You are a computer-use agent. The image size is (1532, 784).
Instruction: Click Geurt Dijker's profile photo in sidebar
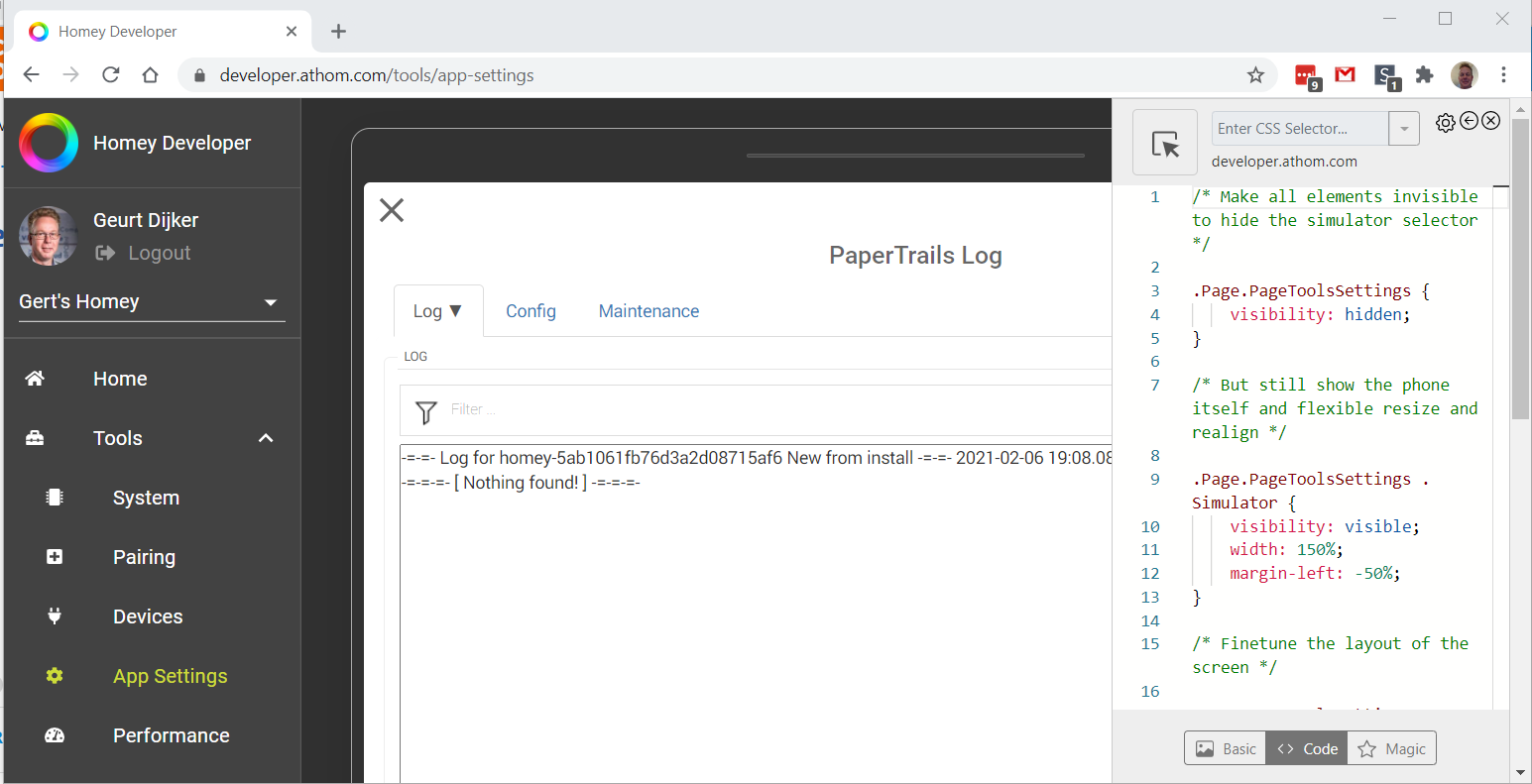pyautogui.click(x=48, y=236)
